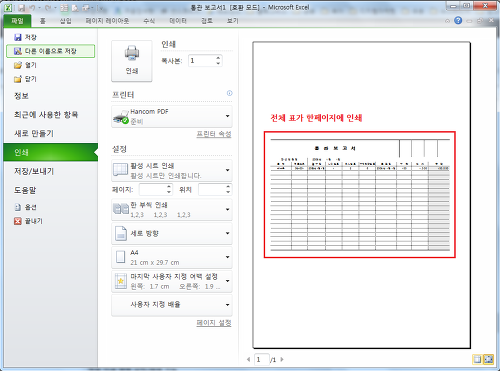The width and height of the screenshot is (500, 371).
Task: Increase copies with up spinner arrow
Action: (x=218, y=58)
